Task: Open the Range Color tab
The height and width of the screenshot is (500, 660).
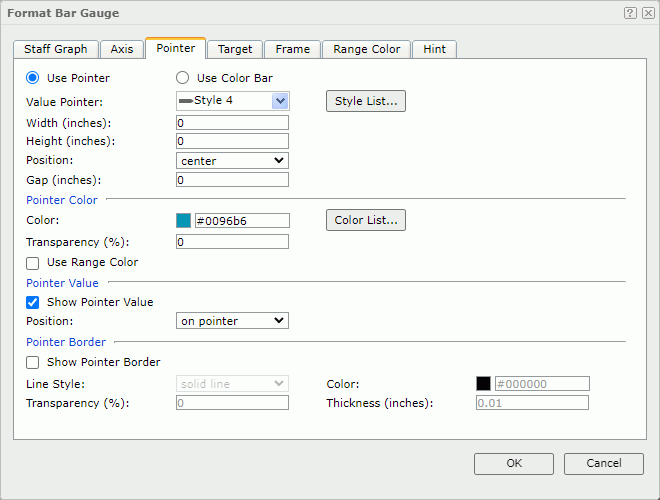Action: [x=367, y=49]
